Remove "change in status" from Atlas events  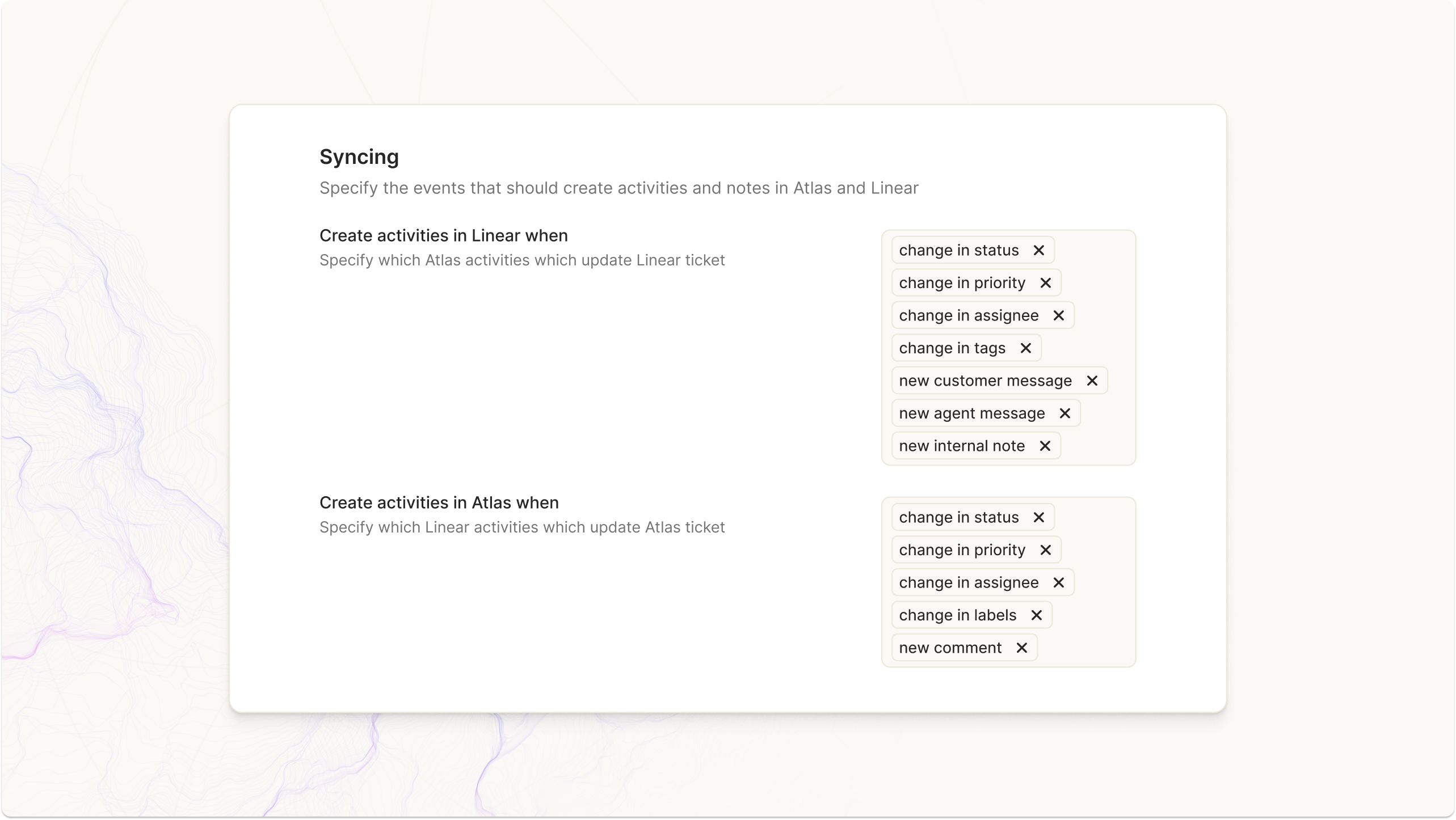1040,517
